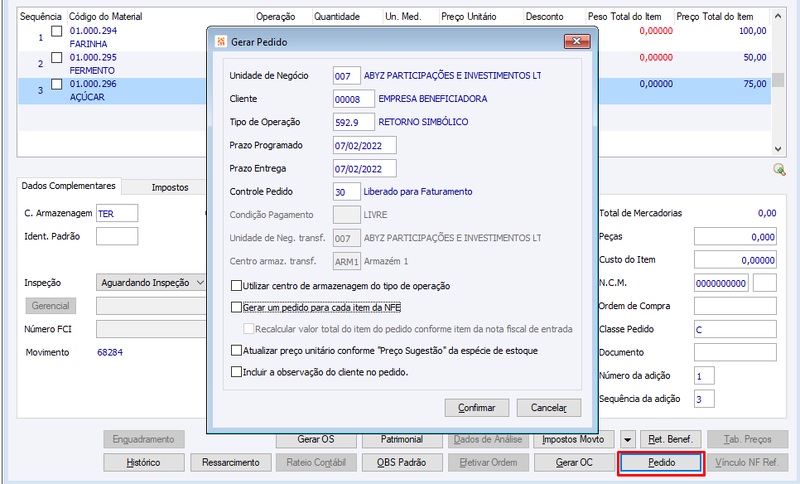Viewport: 800px width, 484px height.
Task: Click the Vínculo NF Ref. button
Action: point(747,463)
